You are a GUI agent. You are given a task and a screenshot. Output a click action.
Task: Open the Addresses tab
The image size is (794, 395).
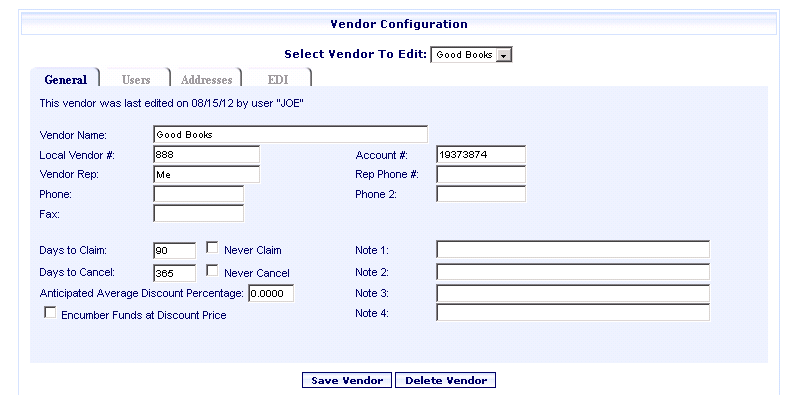[x=206, y=80]
